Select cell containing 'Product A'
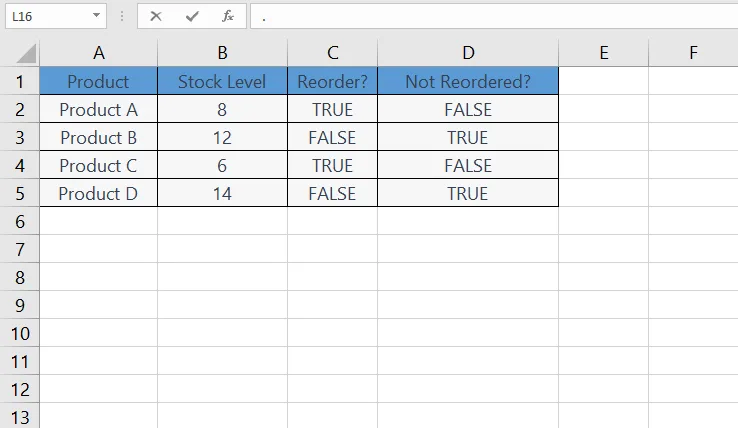Viewport: 738px width, 428px height. click(x=98, y=109)
